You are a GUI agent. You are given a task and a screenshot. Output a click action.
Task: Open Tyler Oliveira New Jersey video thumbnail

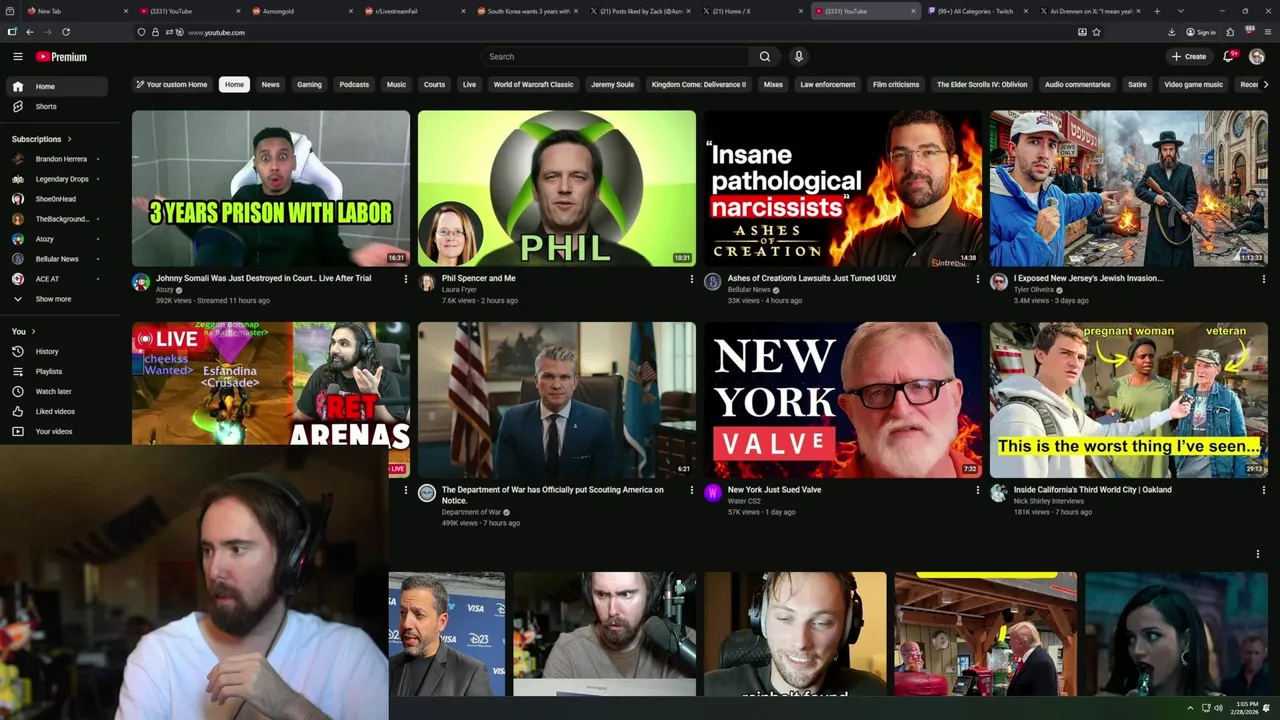[x=1129, y=188]
